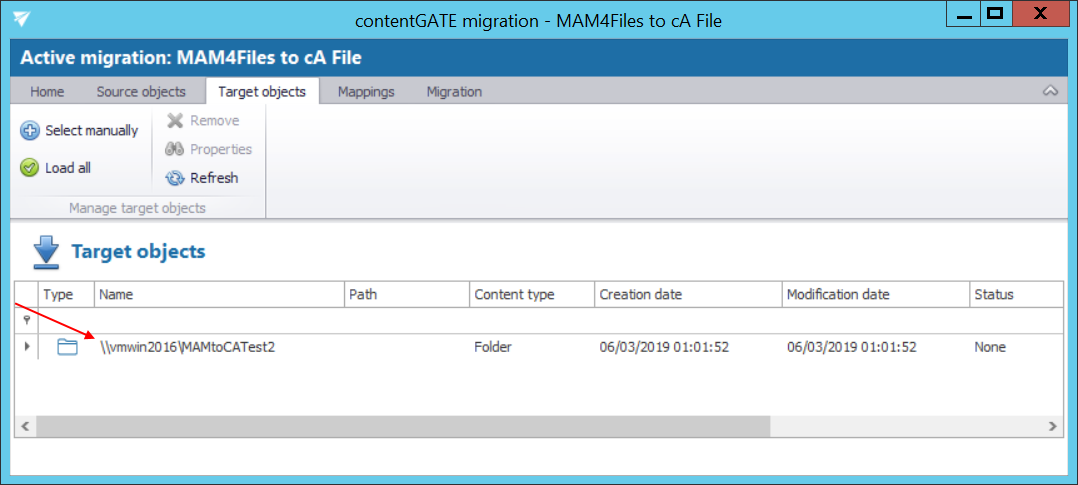This screenshot has width=1078, height=485.
Task: Click the folder icon in MAMtoCATest2 row
Action: [67, 347]
